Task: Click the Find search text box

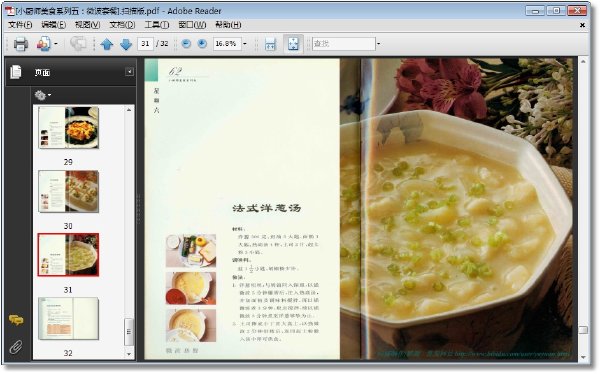Action: tap(344, 44)
